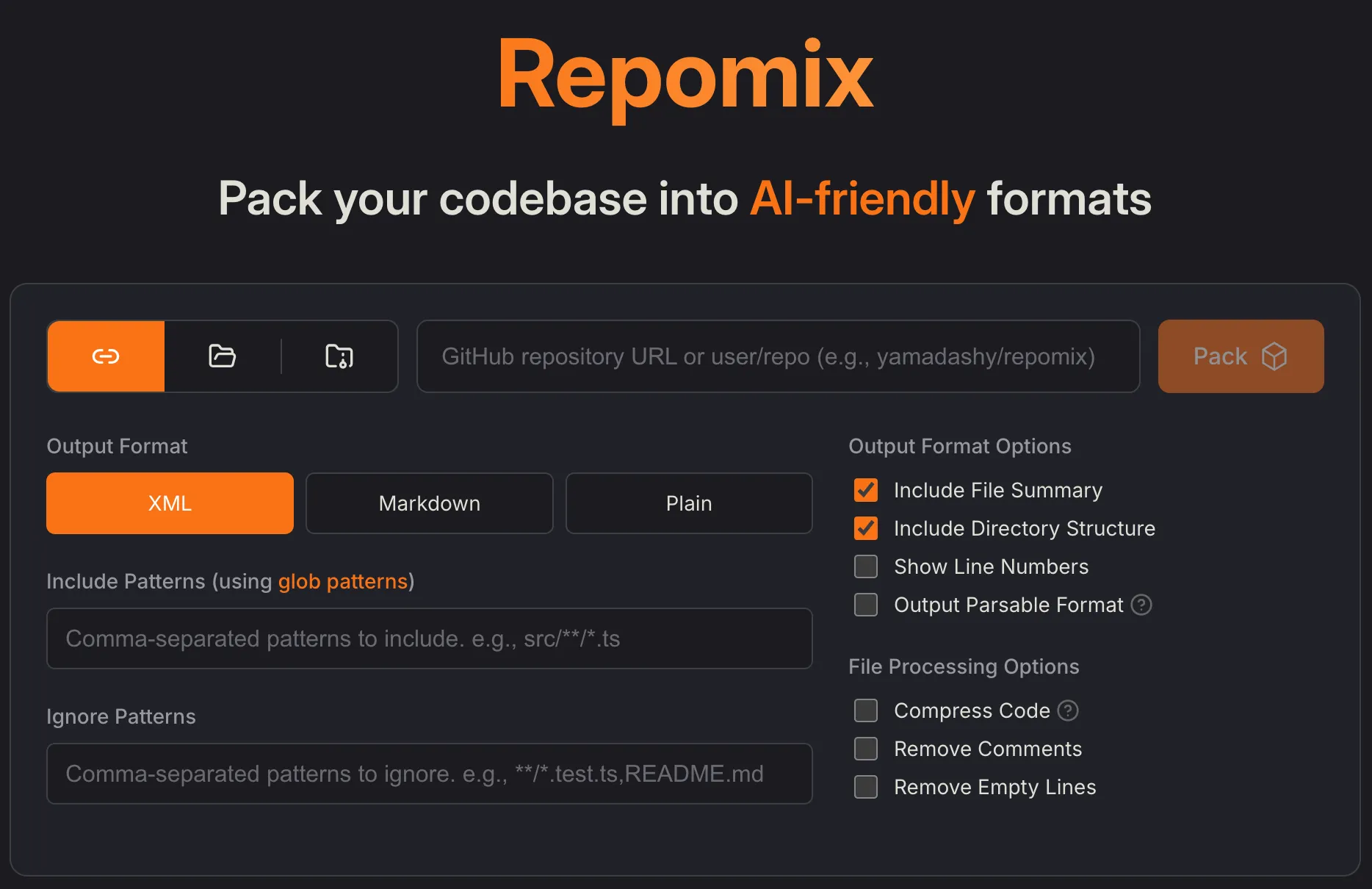Viewport: 1372px width, 889px height.
Task: Open the Output Parsable Format help icon
Action: click(x=1141, y=605)
